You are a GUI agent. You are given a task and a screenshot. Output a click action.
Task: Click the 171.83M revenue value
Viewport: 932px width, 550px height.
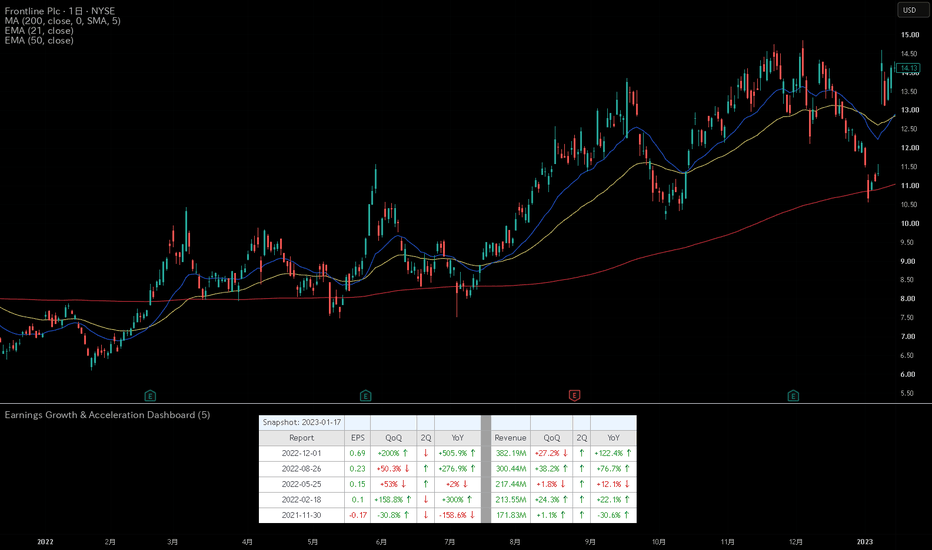tap(511, 515)
